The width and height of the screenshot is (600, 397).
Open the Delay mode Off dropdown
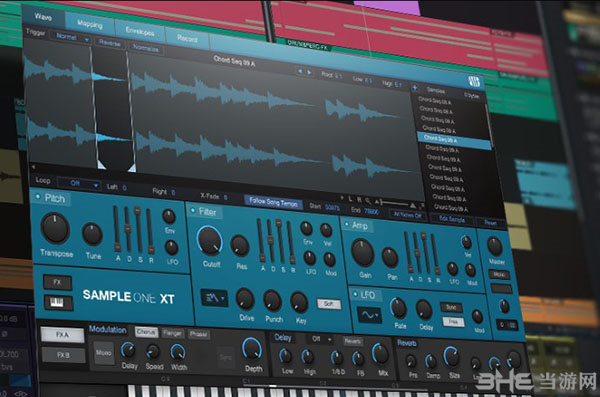(x=319, y=339)
